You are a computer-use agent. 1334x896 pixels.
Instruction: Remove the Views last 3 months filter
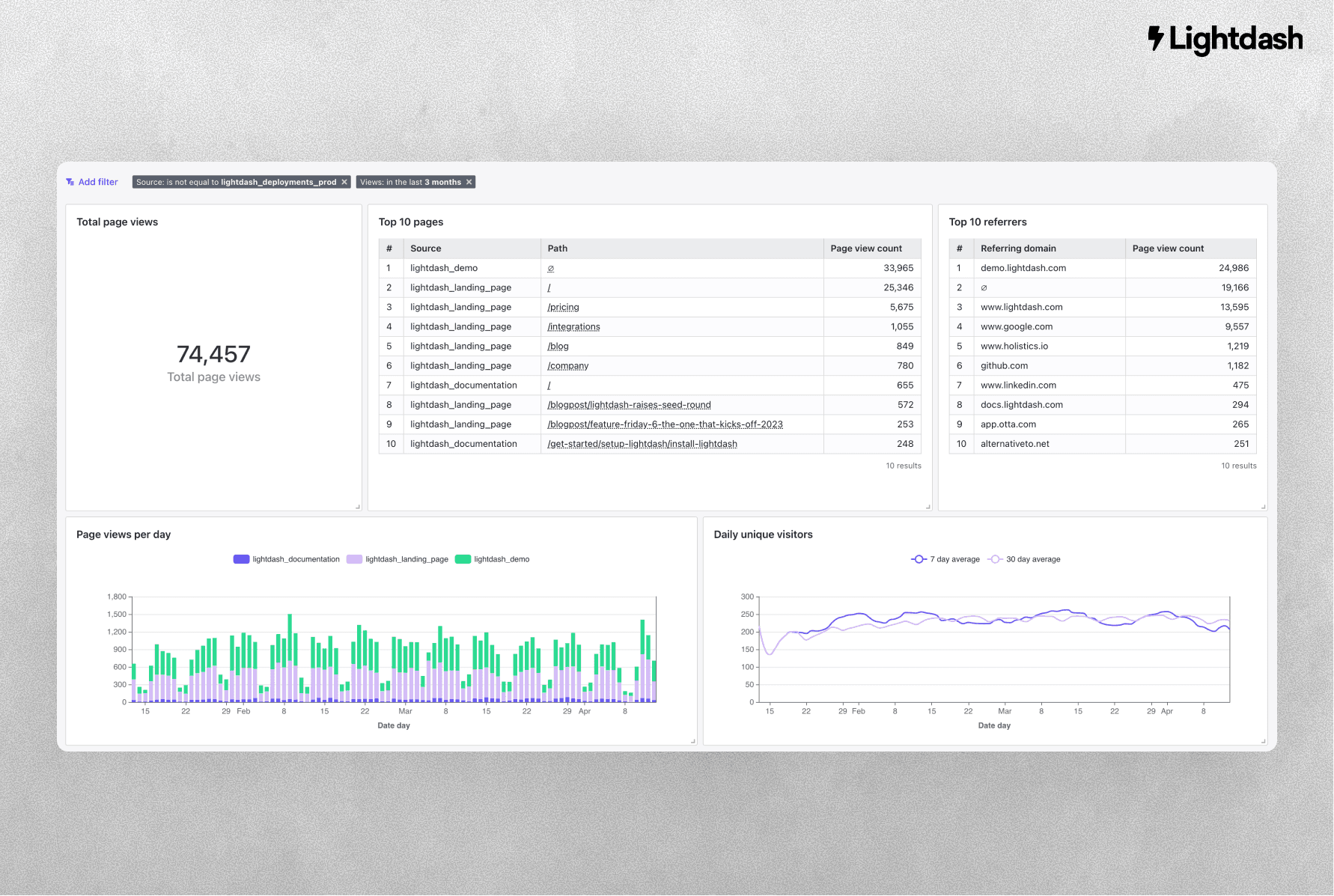tap(469, 182)
